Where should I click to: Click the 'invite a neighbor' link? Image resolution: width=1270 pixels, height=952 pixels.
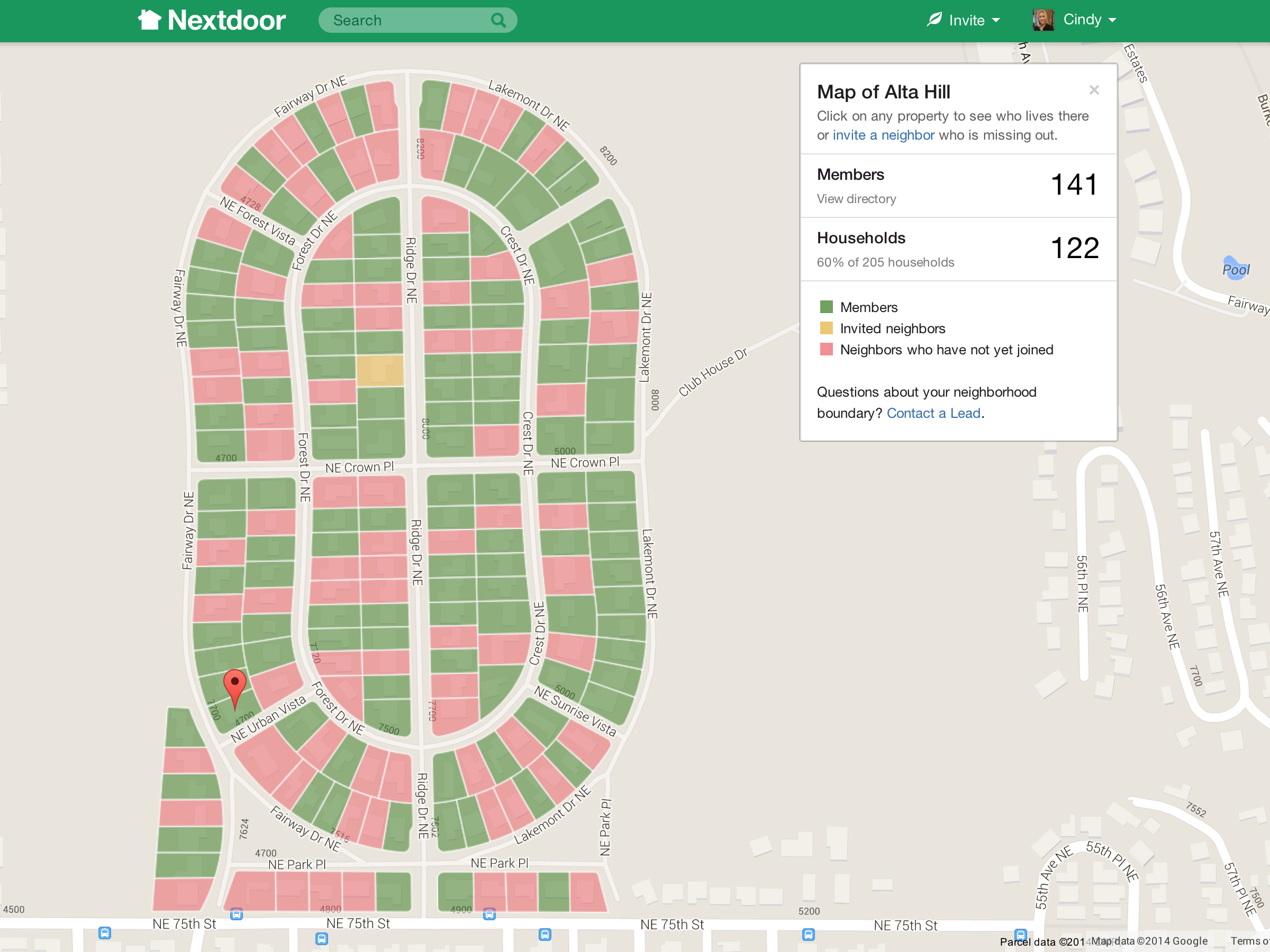click(x=883, y=135)
